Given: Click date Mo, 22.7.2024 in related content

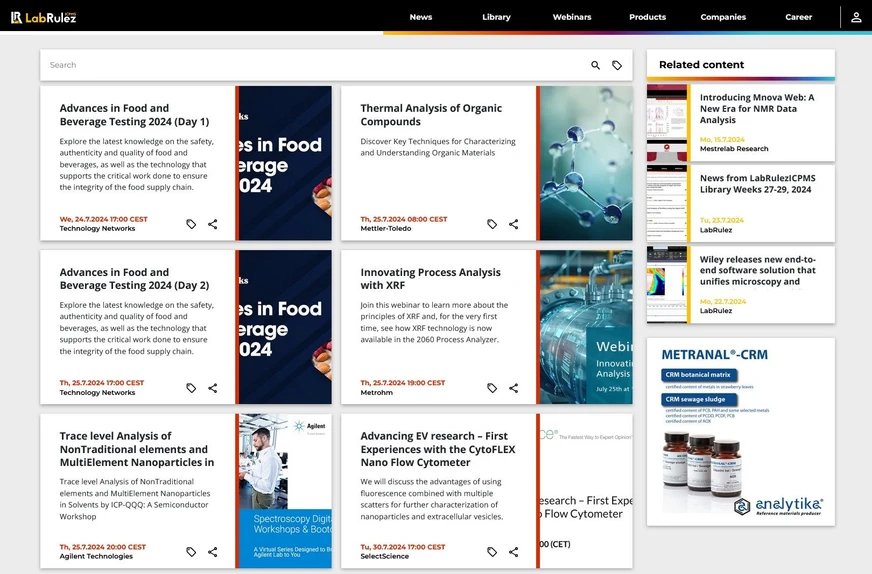Looking at the screenshot, I should coord(723,301).
